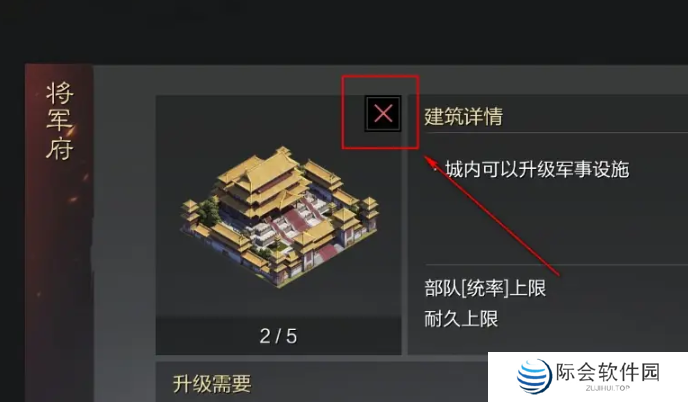
Task: Click the divider line under 建筑详情
Action: [x=556, y=132]
